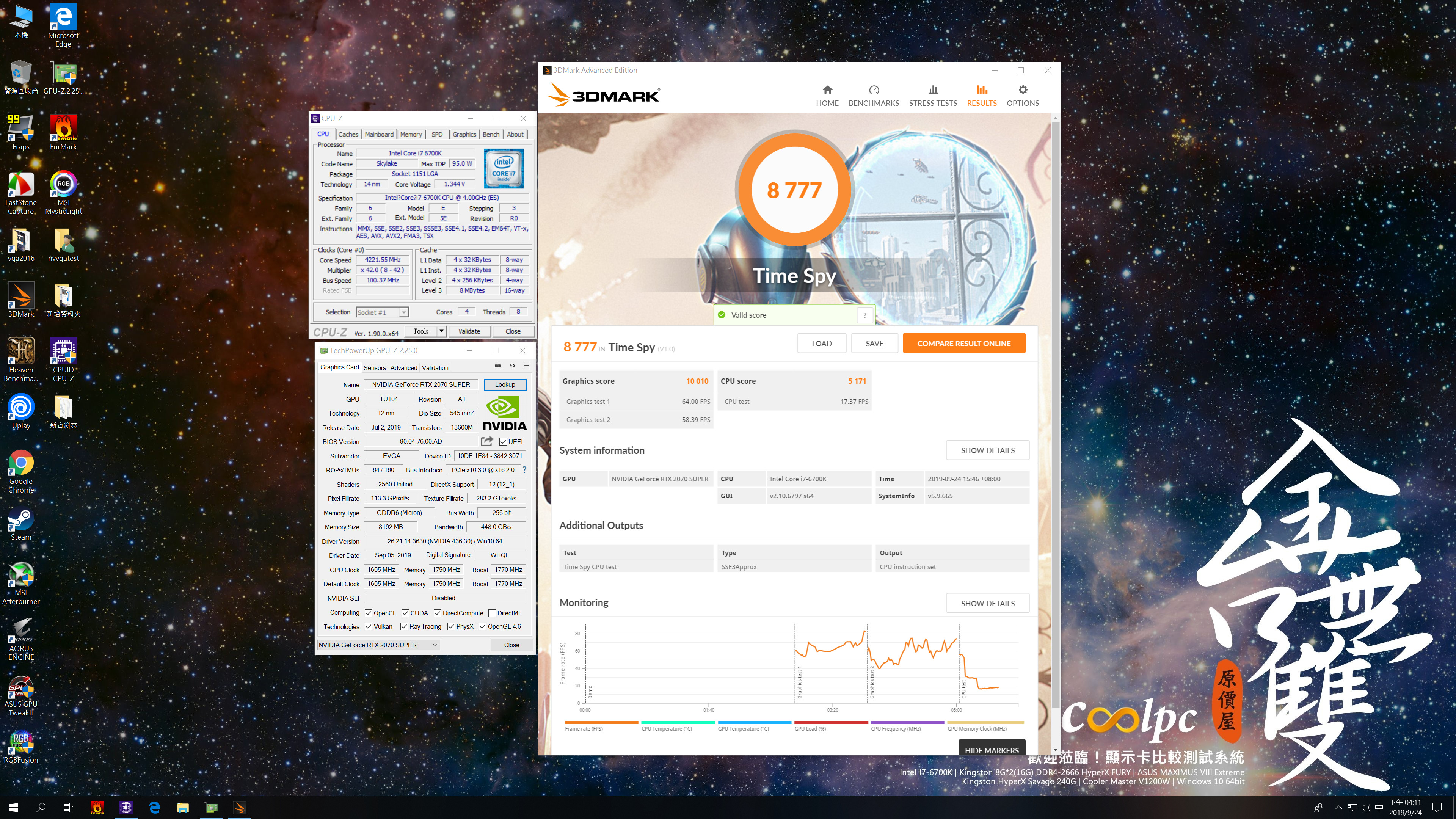Click the valid score help question mark

(x=865, y=315)
